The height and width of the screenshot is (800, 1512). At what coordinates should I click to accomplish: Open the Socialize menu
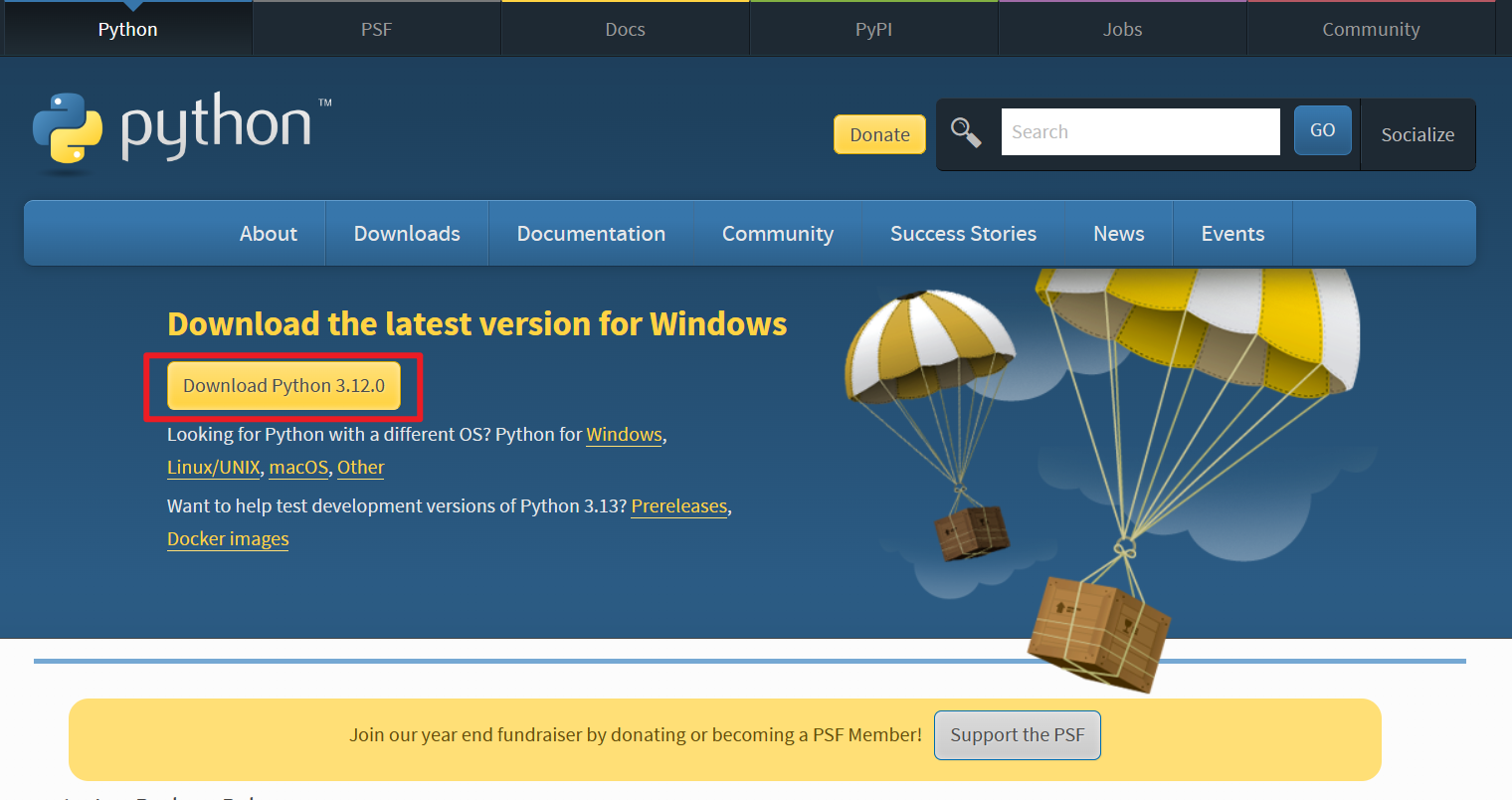(x=1417, y=134)
